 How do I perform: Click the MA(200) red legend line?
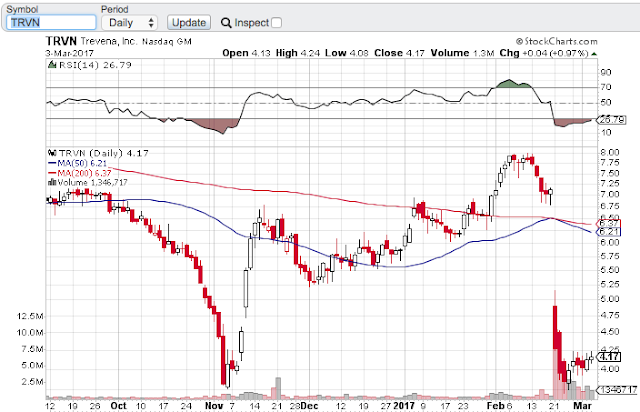tap(52, 173)
